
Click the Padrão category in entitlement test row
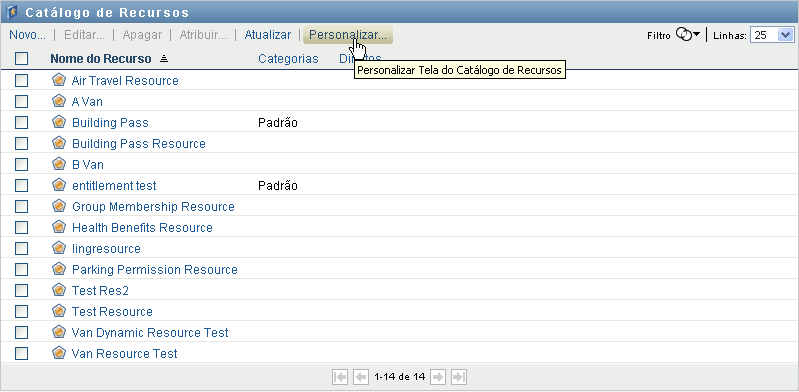pyautogui.click(x=278, y=186)
